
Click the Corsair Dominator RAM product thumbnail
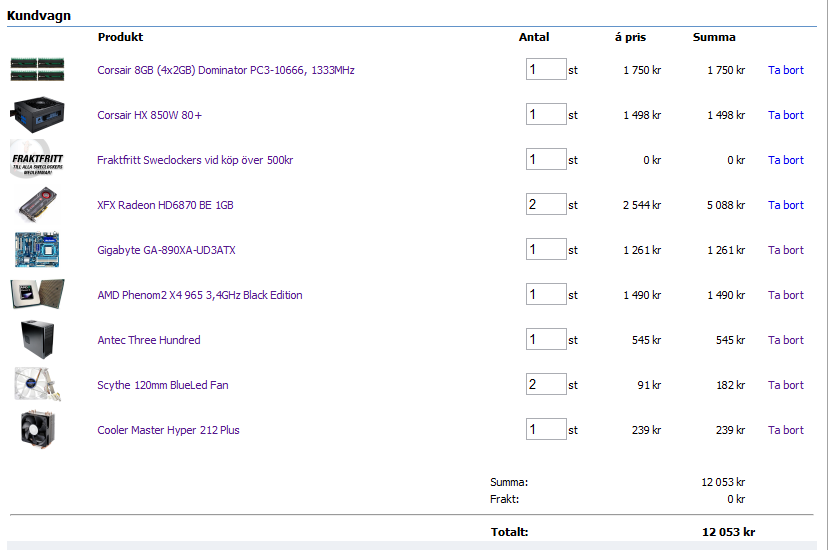[x=37, y=69]
